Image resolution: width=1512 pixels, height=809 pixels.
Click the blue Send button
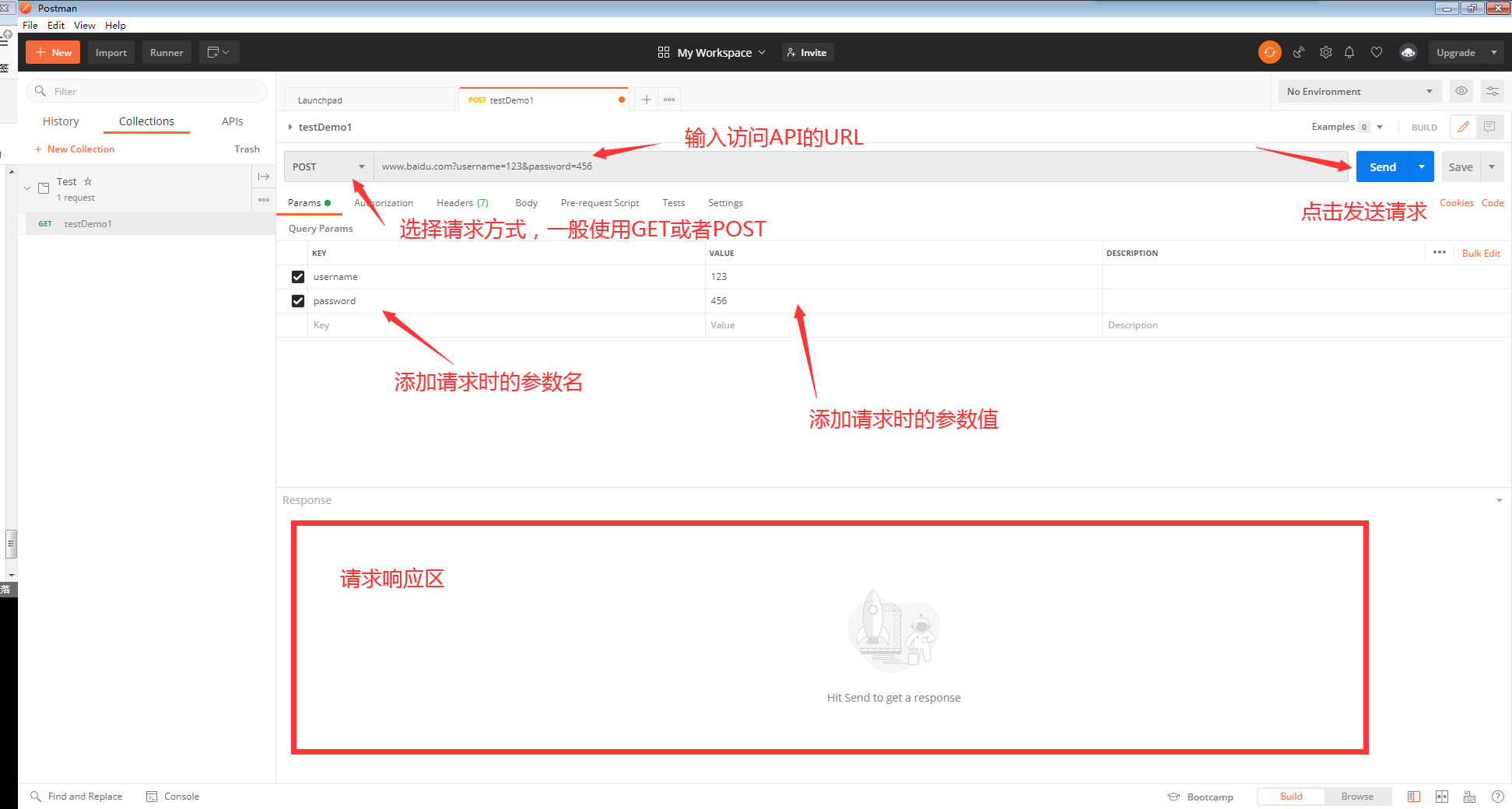click(1383, 166)
